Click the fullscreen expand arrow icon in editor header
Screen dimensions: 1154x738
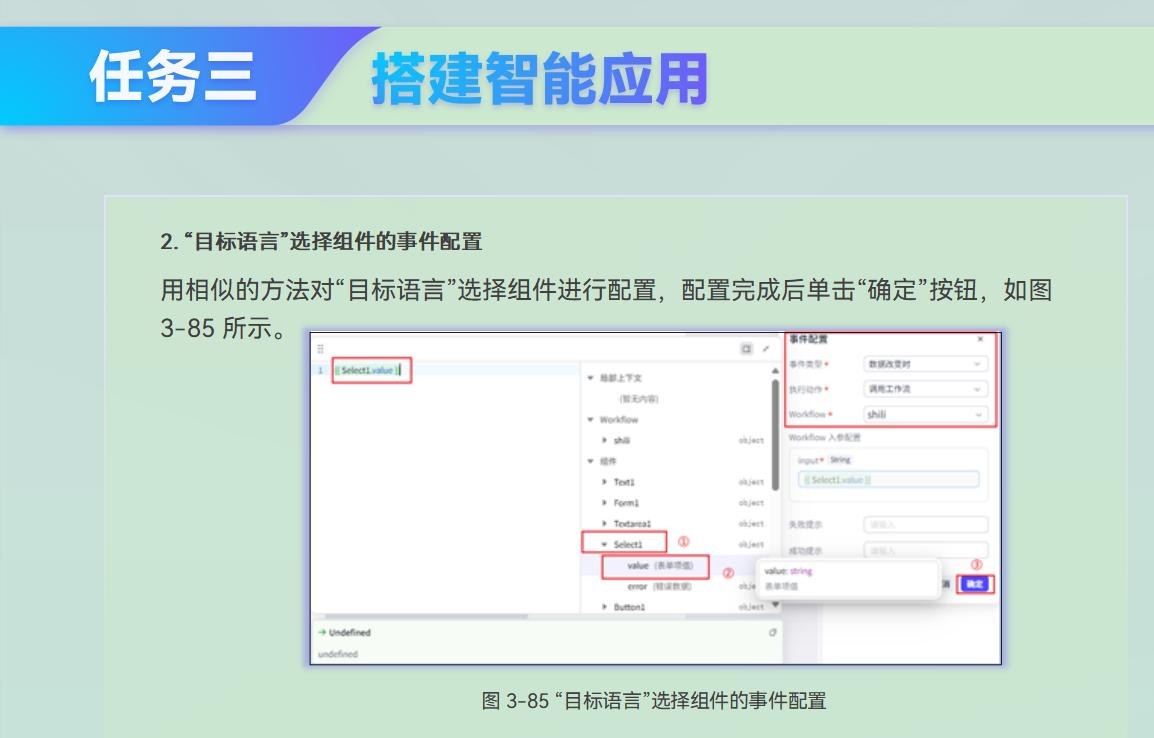click(766, 349)
